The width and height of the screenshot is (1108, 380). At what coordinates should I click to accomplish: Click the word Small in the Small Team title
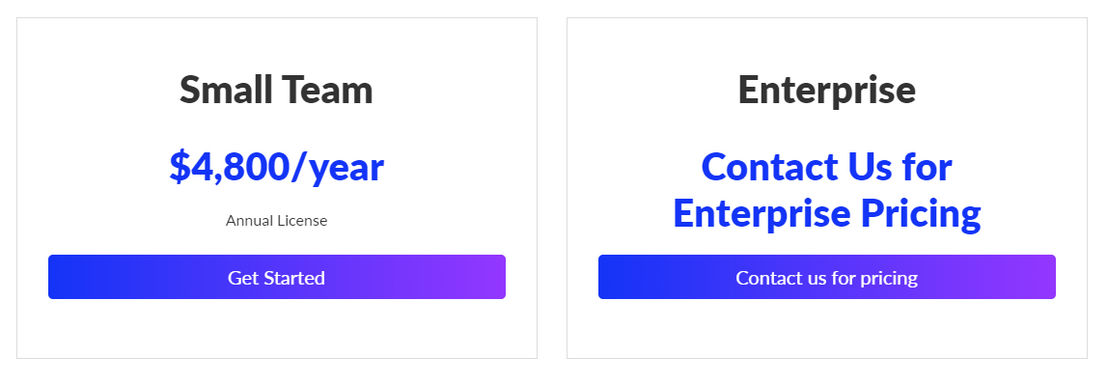225,90
